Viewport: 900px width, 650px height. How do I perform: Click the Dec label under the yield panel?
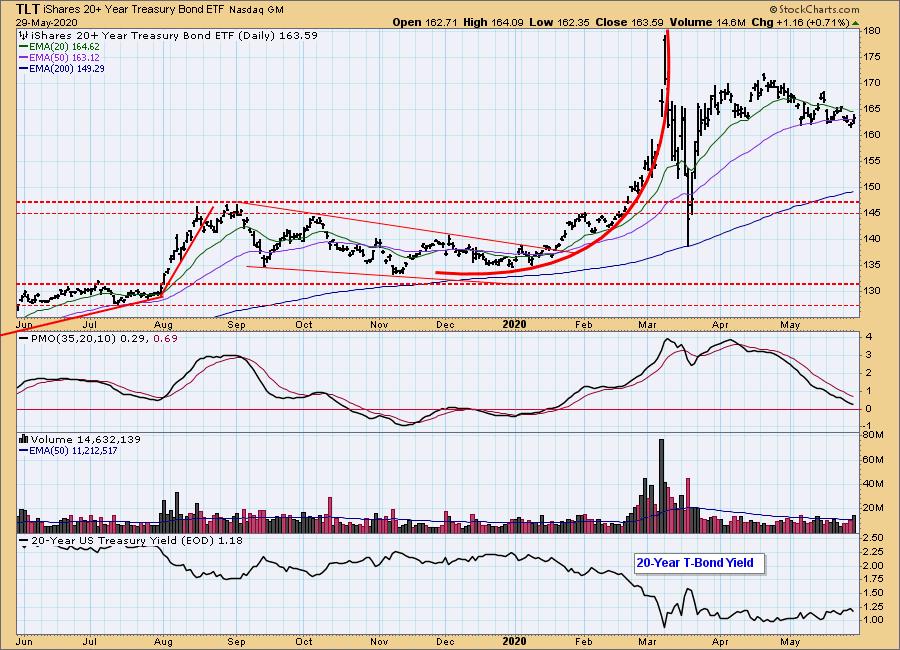click(x=445, y=641)
